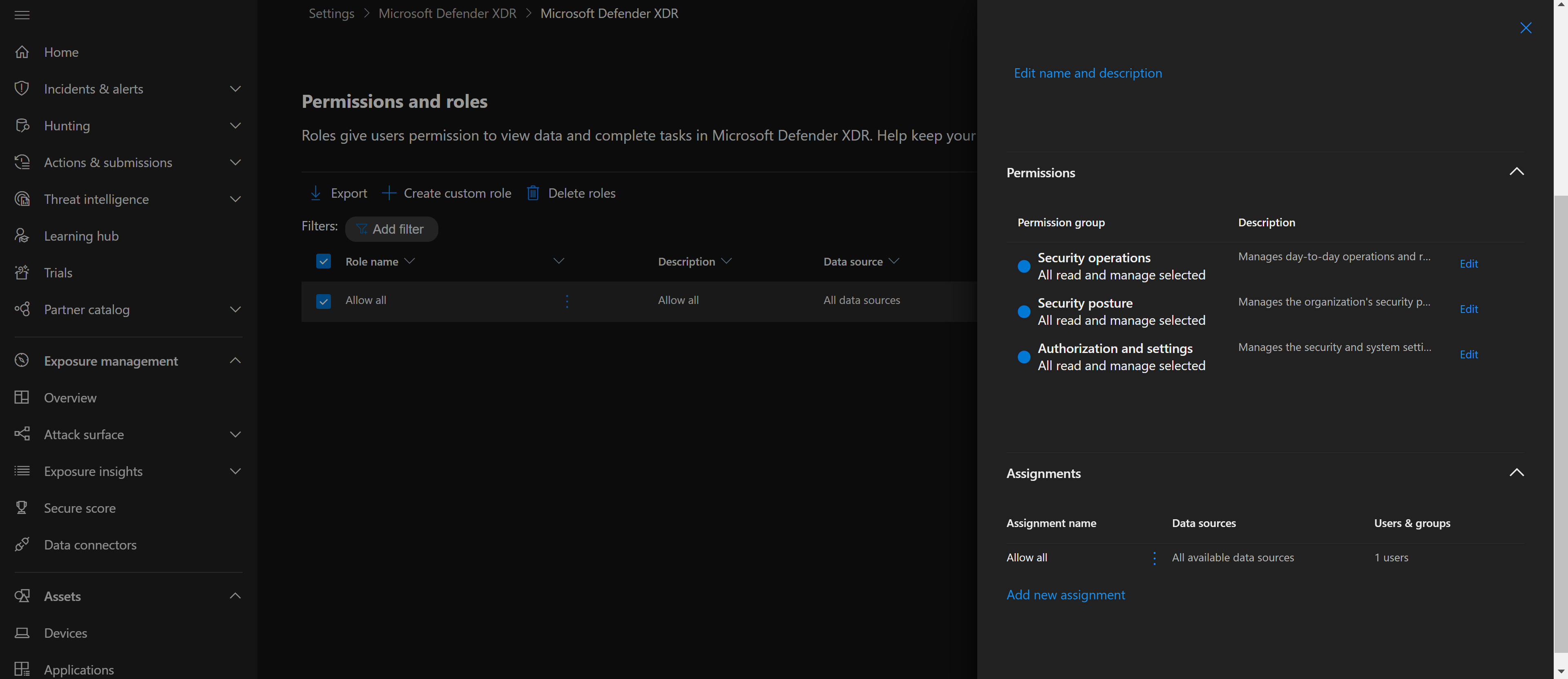
Task: Click the Threat intelligence icon
Action: 22,199
